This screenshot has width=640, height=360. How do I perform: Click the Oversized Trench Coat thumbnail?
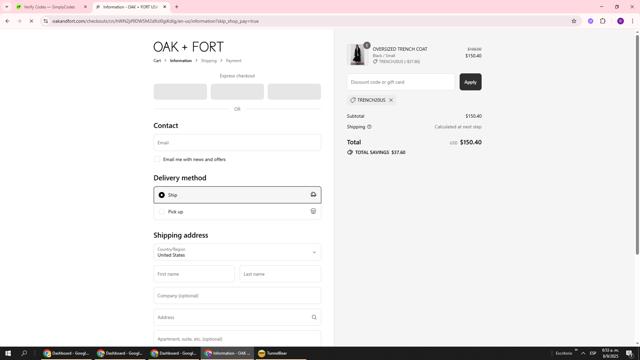click(358, 55)
